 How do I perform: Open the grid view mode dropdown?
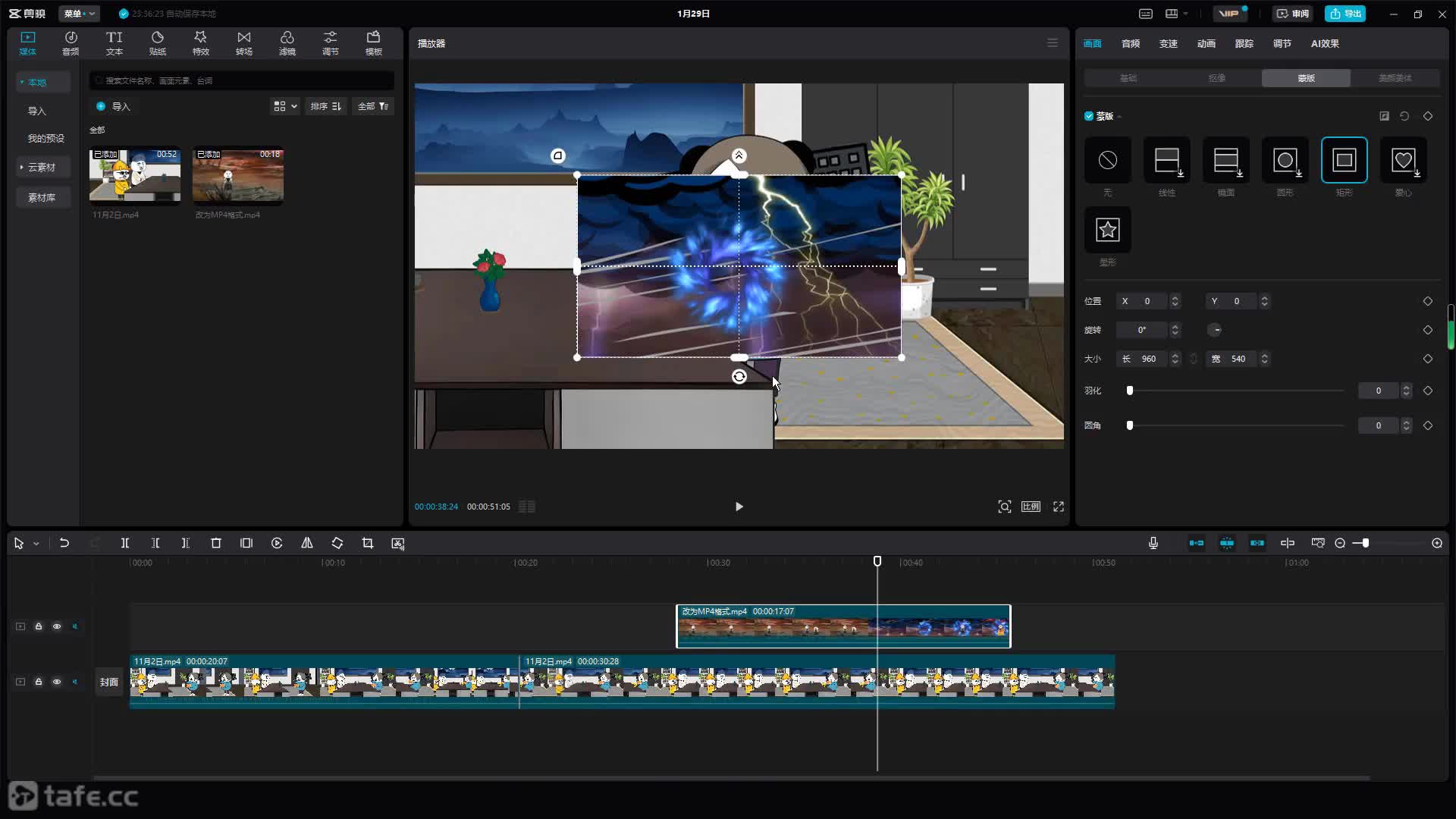[285, 106]
